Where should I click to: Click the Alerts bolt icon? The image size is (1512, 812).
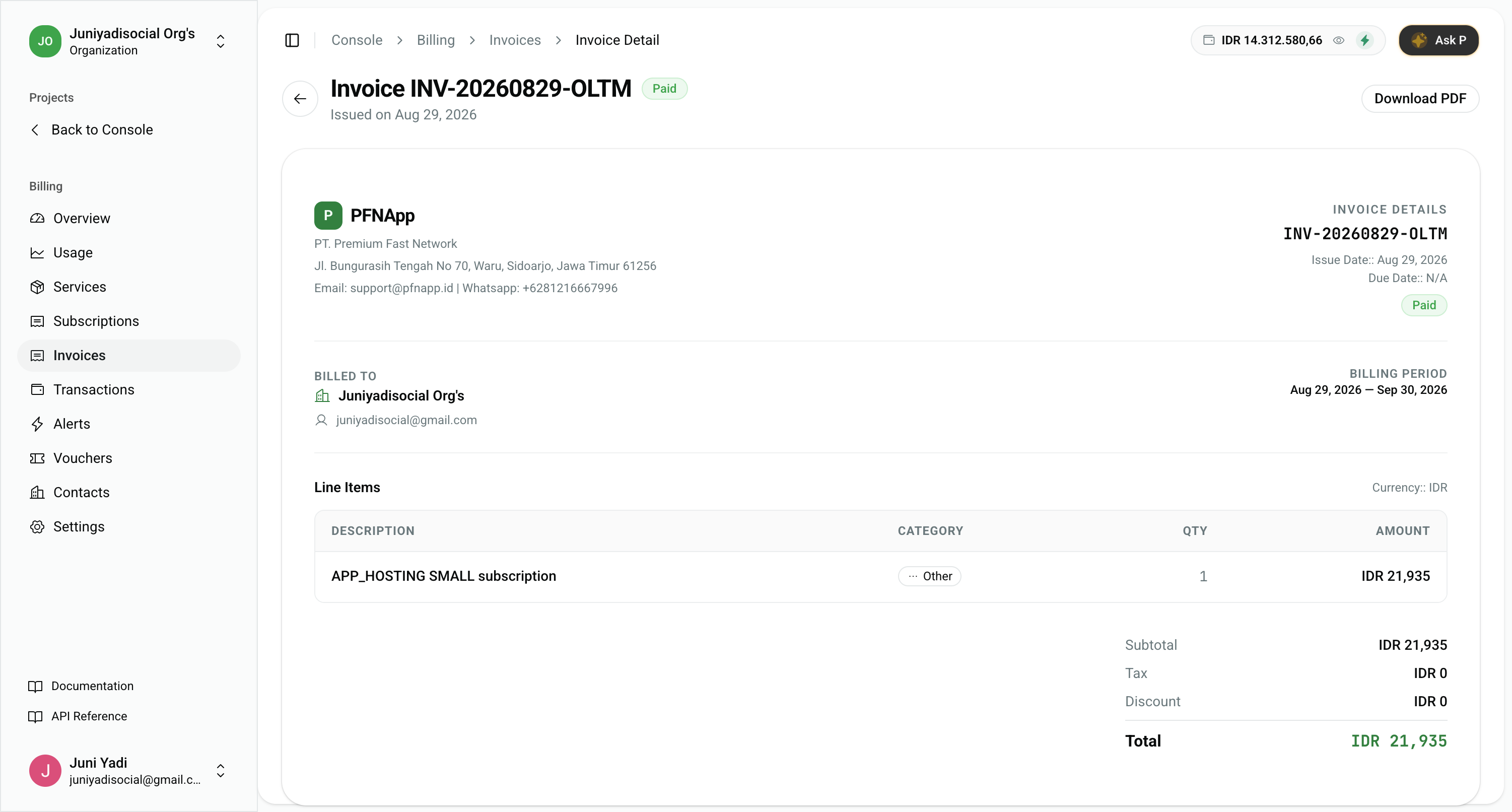pyautogui.click(x=37, y=424)
